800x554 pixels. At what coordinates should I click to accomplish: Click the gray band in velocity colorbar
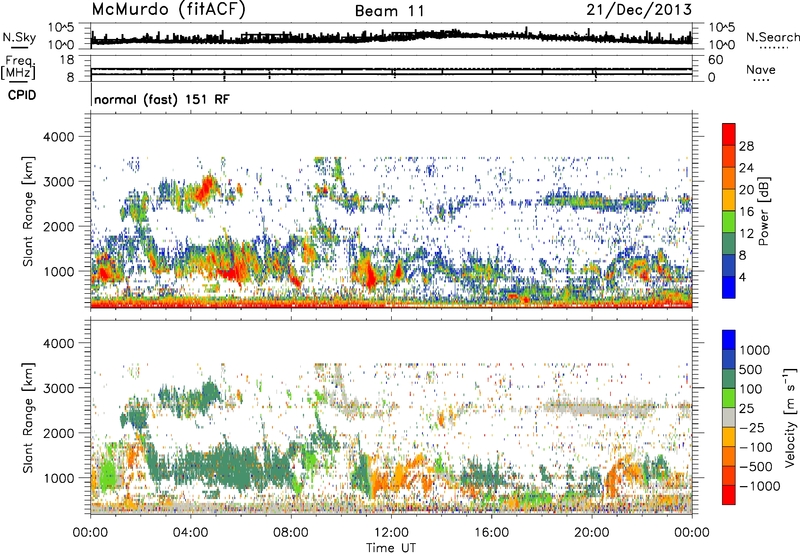click(x=729, y=418)
